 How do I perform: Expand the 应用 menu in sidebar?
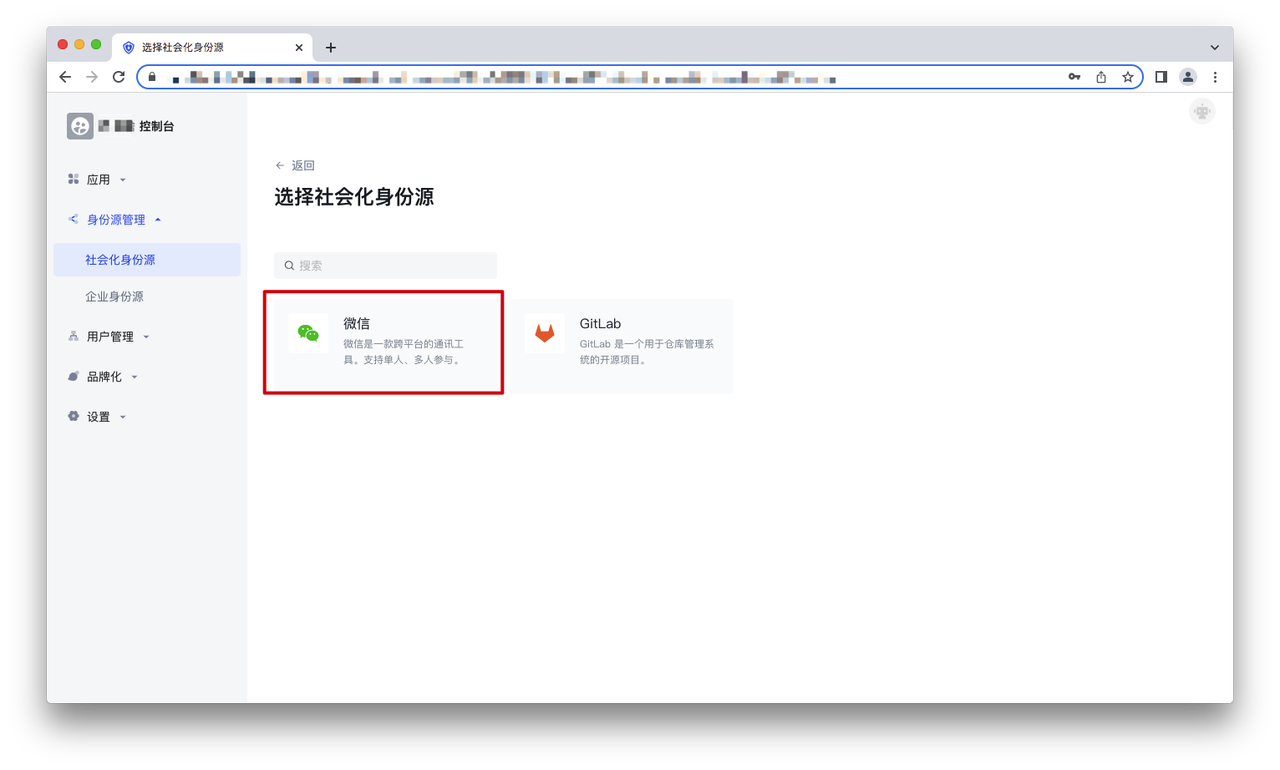(98, 180)
